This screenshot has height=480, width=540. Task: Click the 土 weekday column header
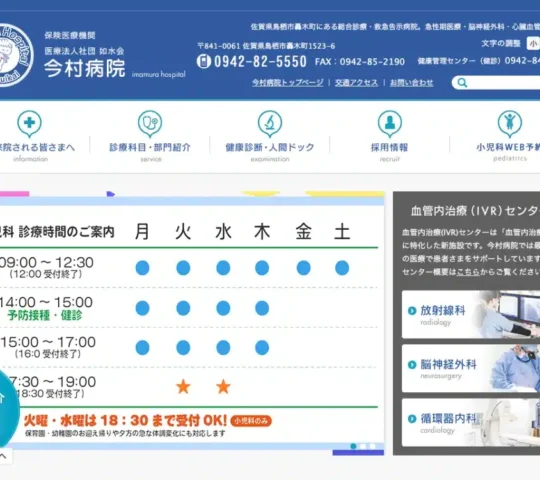[342, 231]
